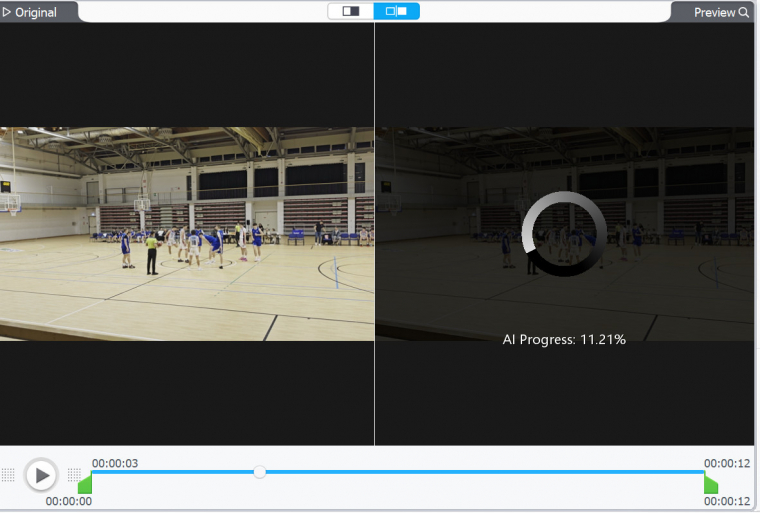This screenshot has width=760, height=513.
Task: Click the dotted grip right of play button
Action: click(74, 475)
